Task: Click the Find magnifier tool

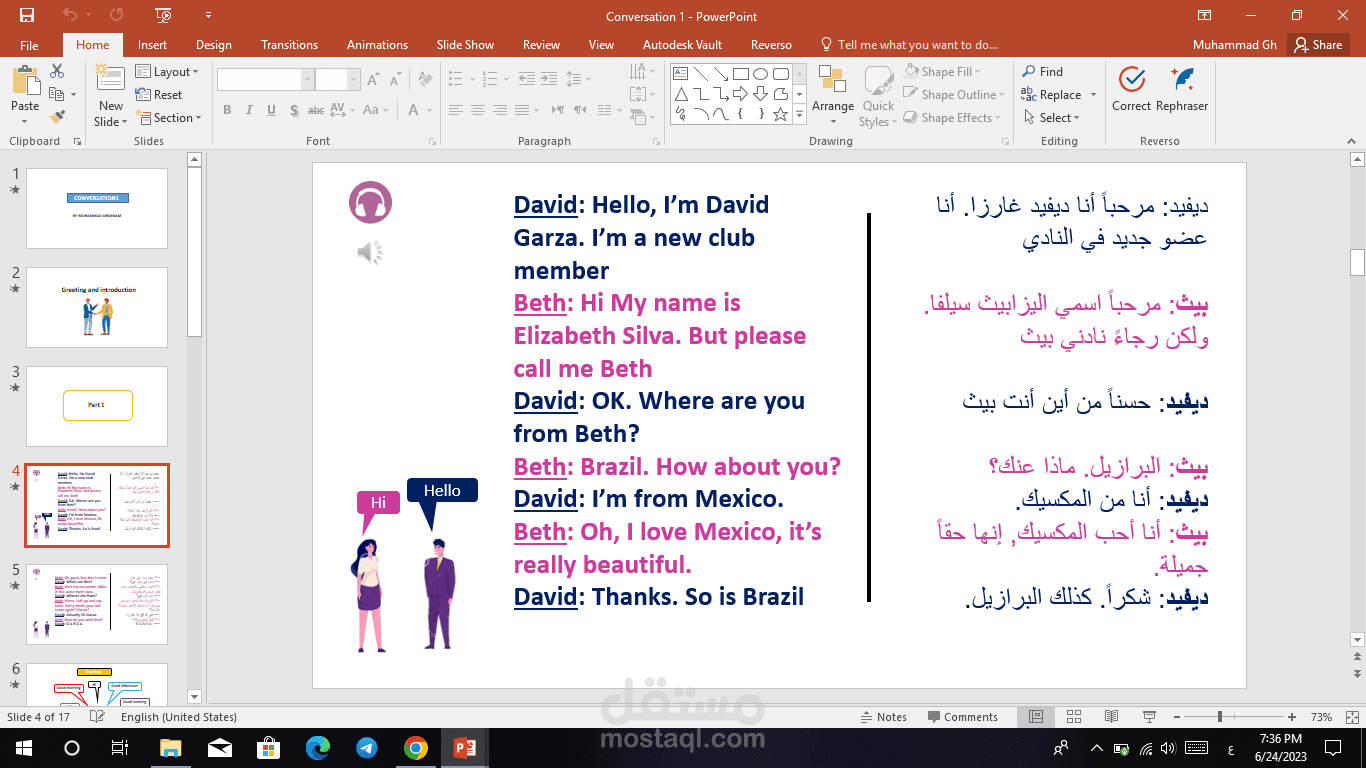Action: pos(1042,72)
